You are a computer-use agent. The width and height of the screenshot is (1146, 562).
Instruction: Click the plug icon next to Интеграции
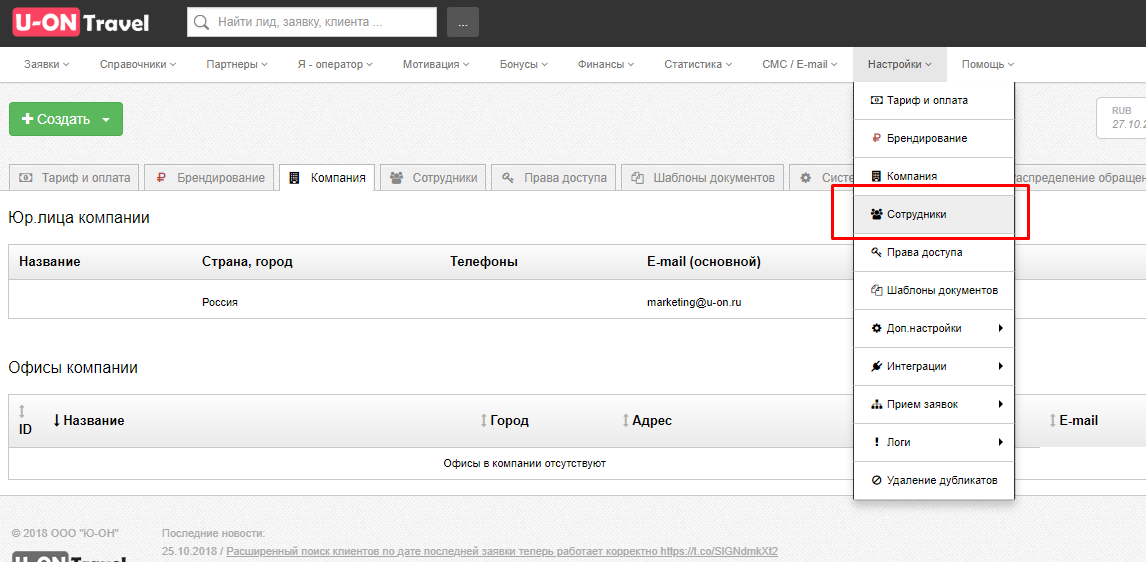coord(876,366)
